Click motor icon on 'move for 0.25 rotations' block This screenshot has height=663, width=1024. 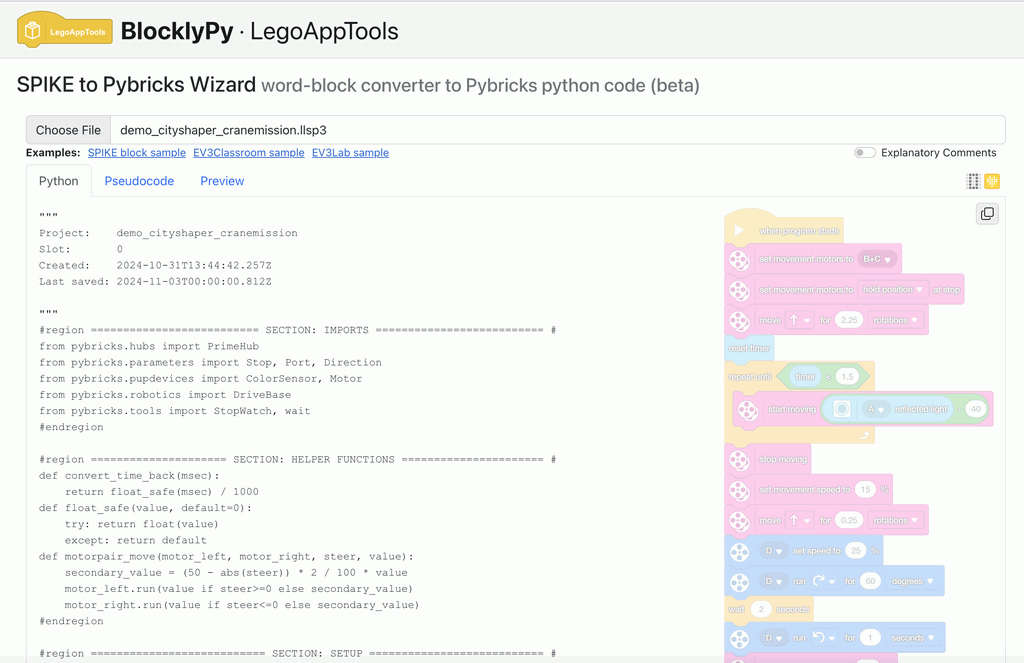[x=739, y=521]
